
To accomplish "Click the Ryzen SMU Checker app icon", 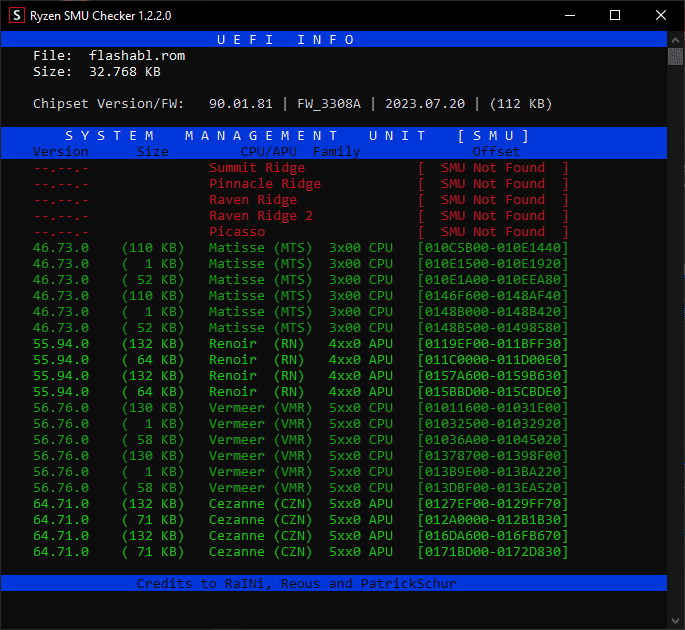I will point(17,15).
